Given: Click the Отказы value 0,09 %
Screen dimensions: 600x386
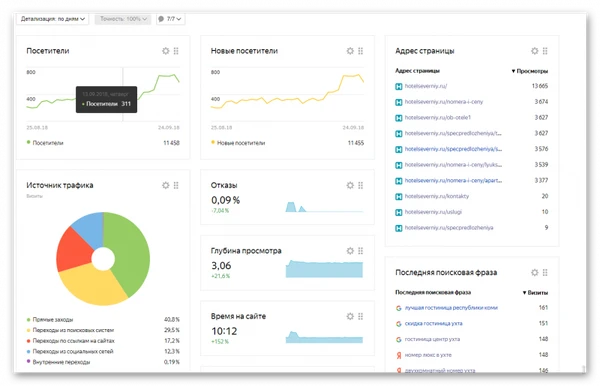Looking at the screenshot, I should click(225, 200).
